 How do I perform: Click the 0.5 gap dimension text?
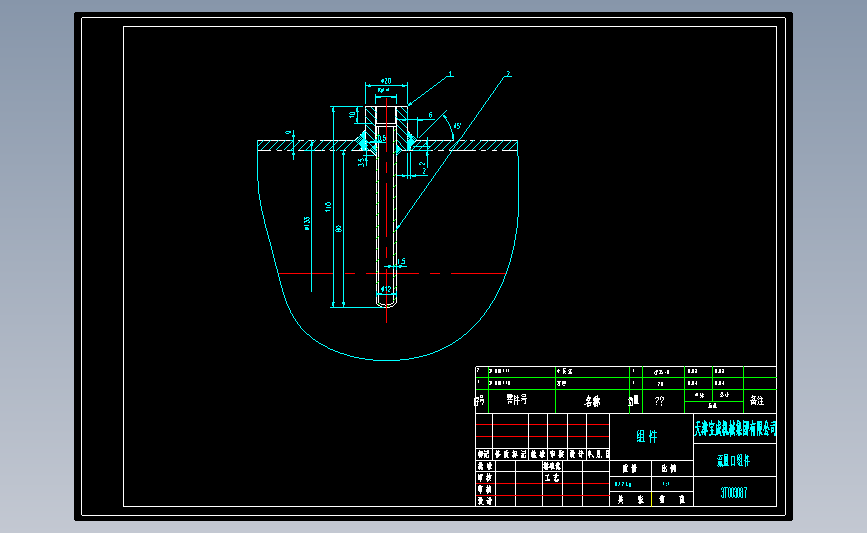[382, 138]
